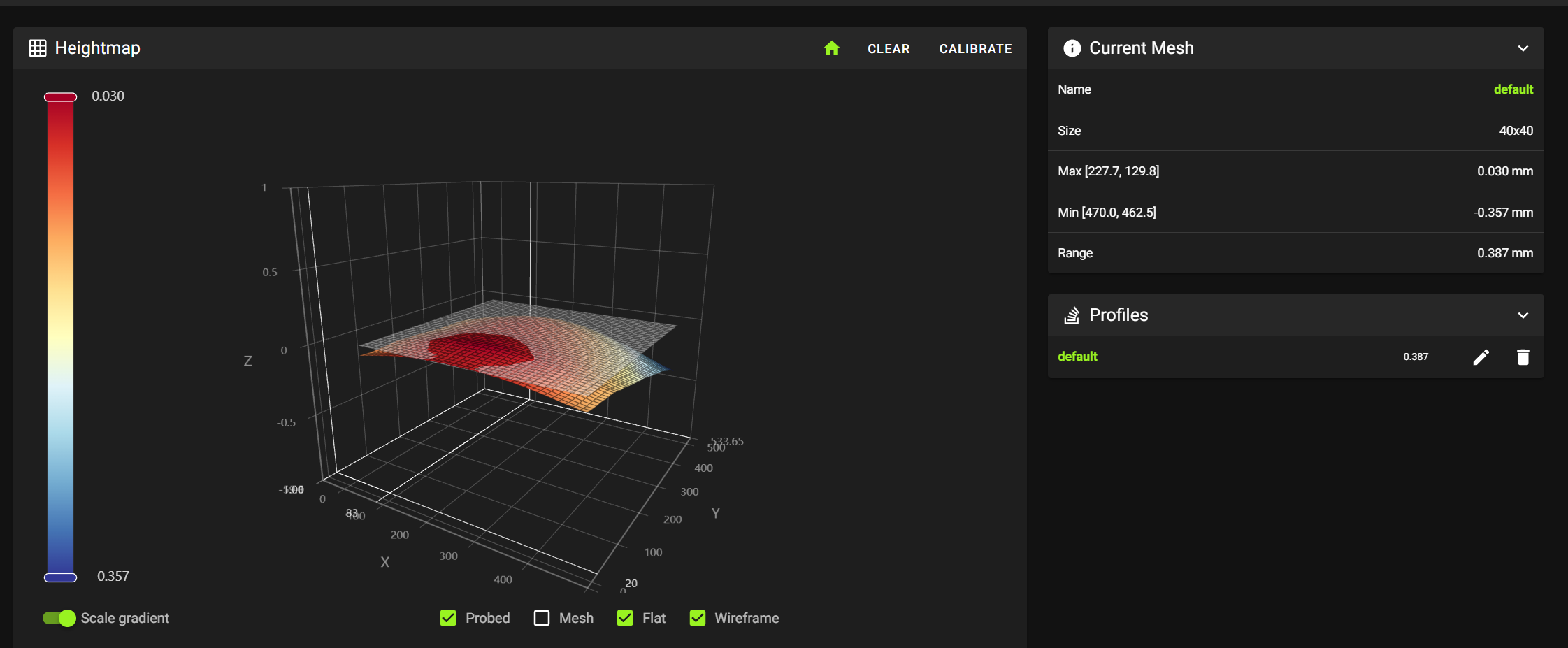Disable the Wireframe checkbox

[698, 618]
